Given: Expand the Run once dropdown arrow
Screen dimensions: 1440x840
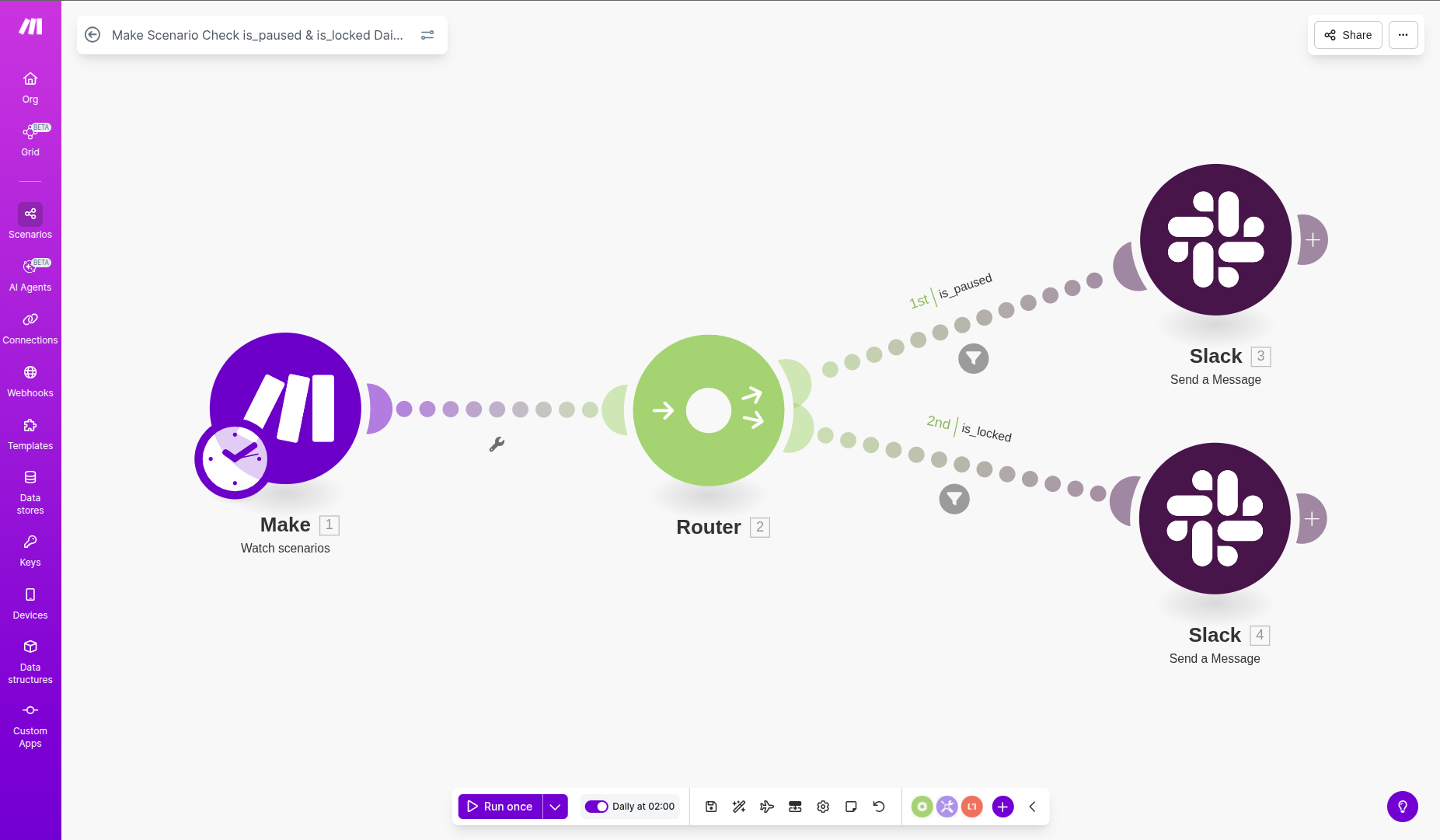Looking at the screenshot, I should (x=555, y=807).
